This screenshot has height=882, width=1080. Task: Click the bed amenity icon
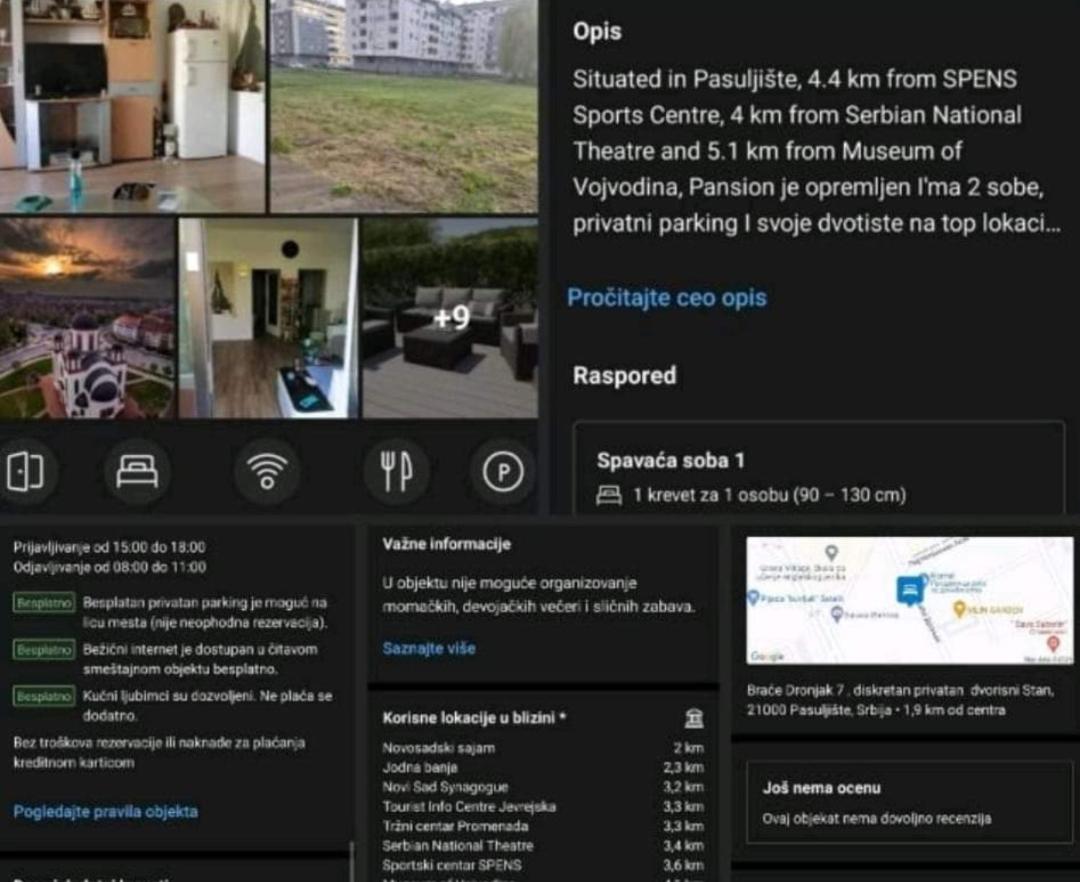[136, 472]
